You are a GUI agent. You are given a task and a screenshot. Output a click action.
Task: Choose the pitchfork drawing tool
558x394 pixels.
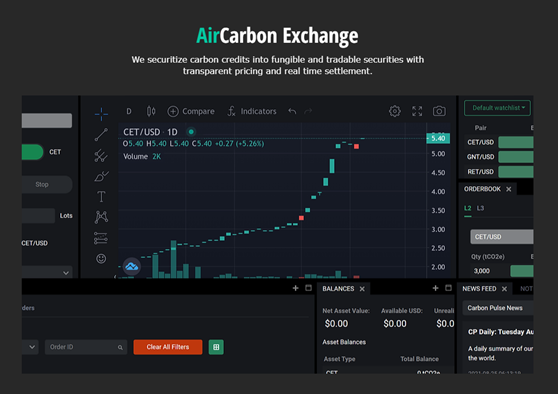pyautogui.click(x=101, y=156)
